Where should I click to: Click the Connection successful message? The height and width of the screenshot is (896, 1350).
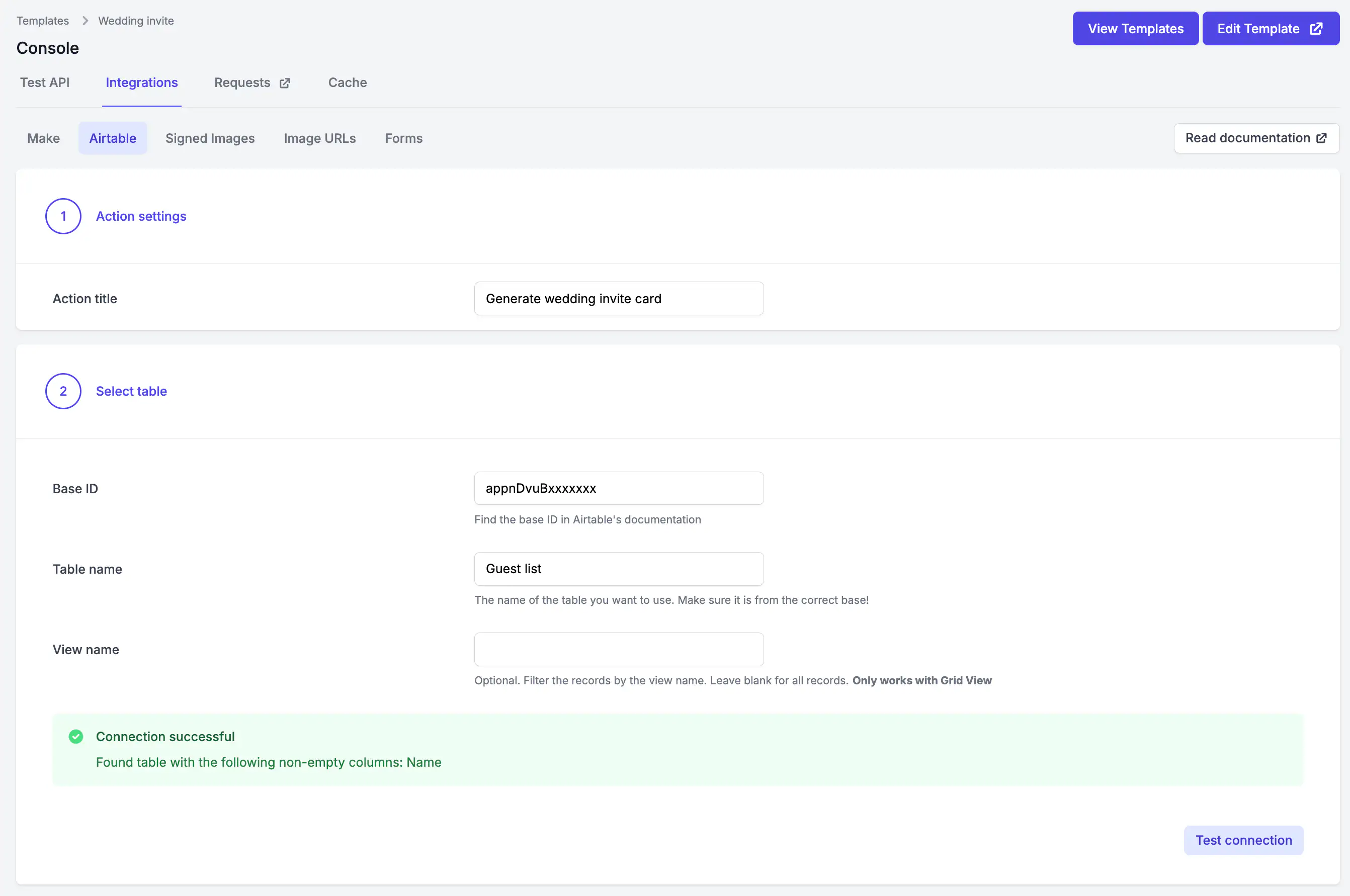(165, 737)
